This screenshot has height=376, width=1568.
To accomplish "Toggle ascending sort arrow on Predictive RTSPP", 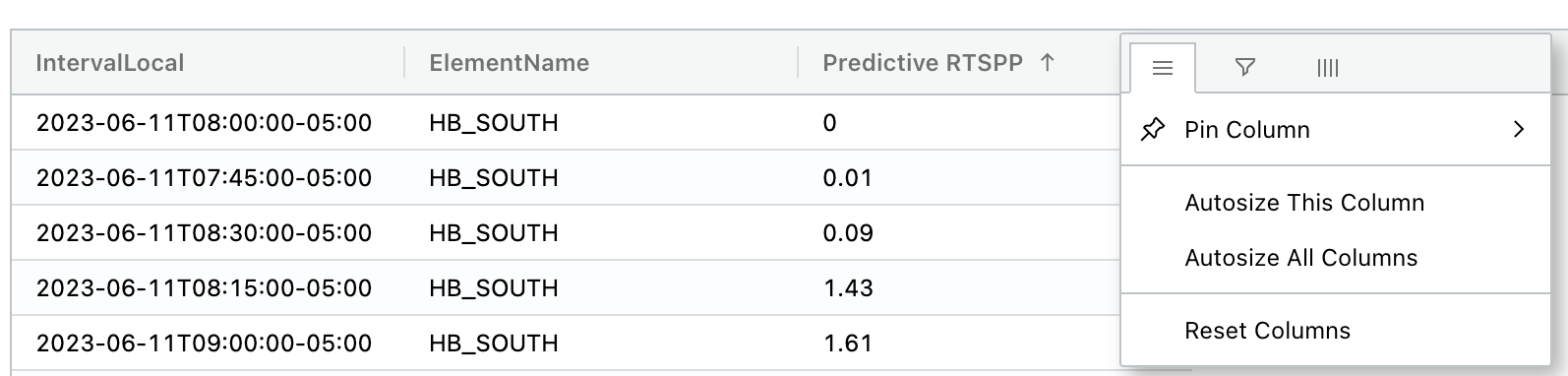I will (1048, 63).
